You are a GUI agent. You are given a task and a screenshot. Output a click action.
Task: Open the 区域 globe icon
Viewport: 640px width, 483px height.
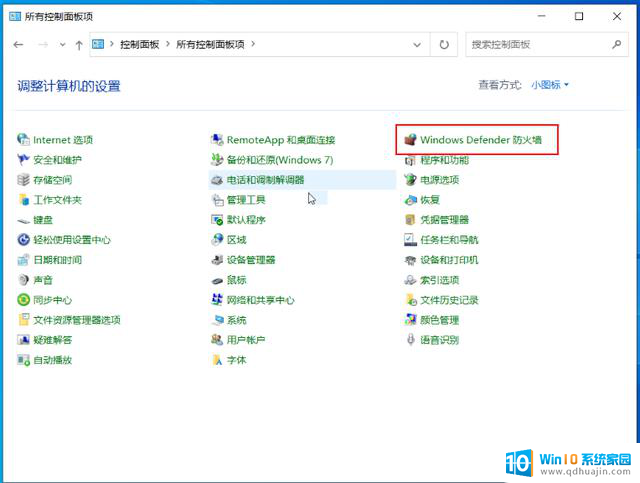217,240
